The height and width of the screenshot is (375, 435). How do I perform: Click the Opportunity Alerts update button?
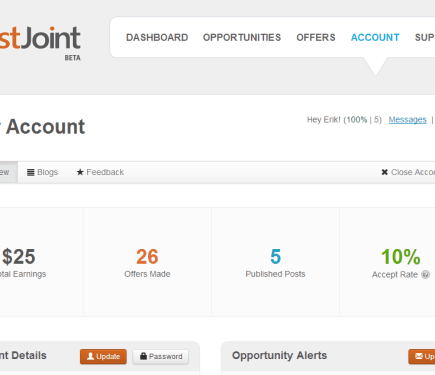[x=422, y=356]
